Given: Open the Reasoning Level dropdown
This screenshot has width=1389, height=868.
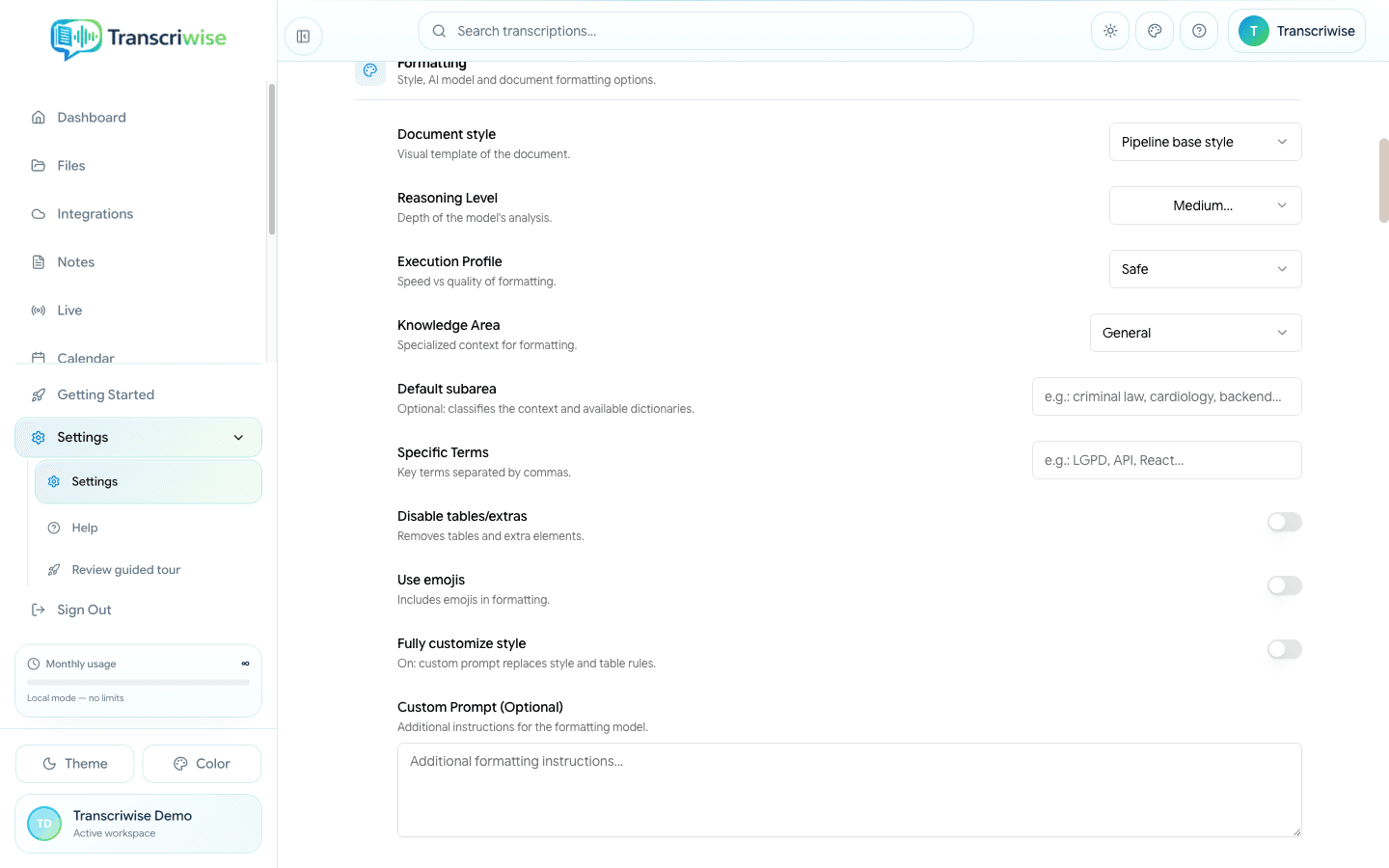Looking at the screenshot, I should pos(1206,205).
